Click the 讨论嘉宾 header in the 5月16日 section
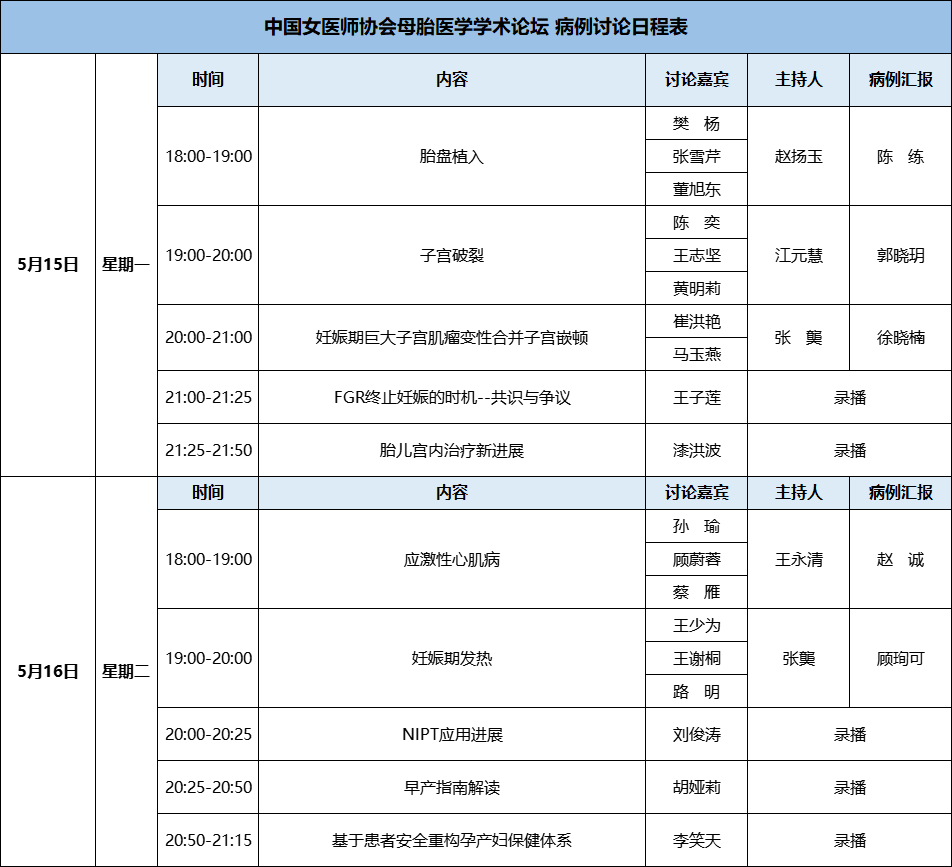Viewport: 952px width, 867px height. 696,492
